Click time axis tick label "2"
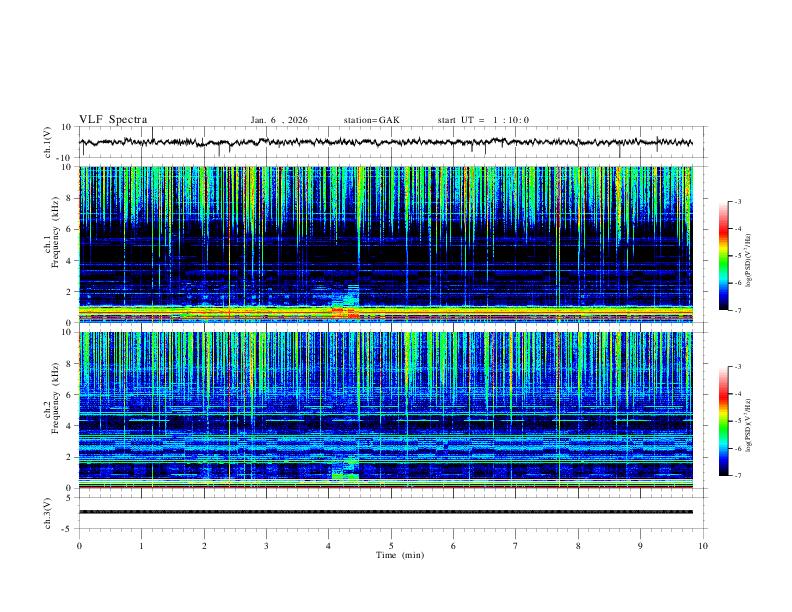The image size is (792, 612). point(204,546)
